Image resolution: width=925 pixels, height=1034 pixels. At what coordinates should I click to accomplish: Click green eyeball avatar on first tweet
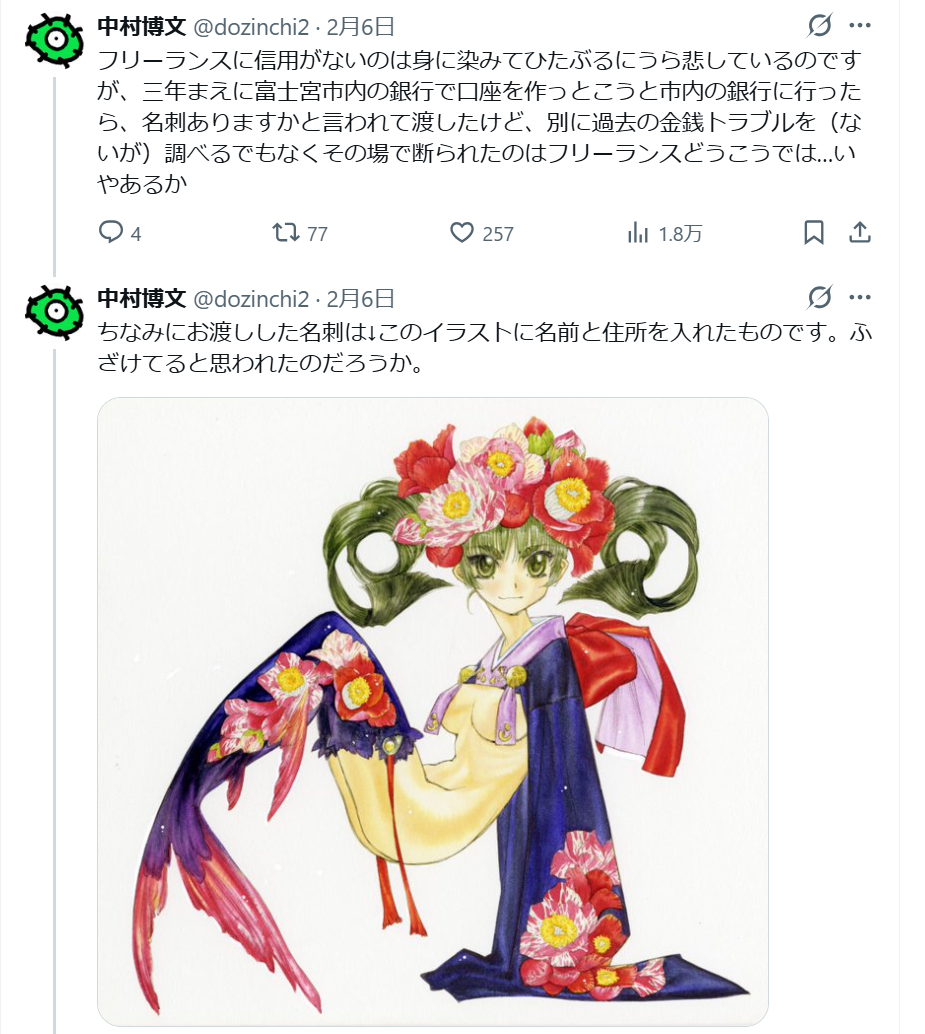coord(55,41)
